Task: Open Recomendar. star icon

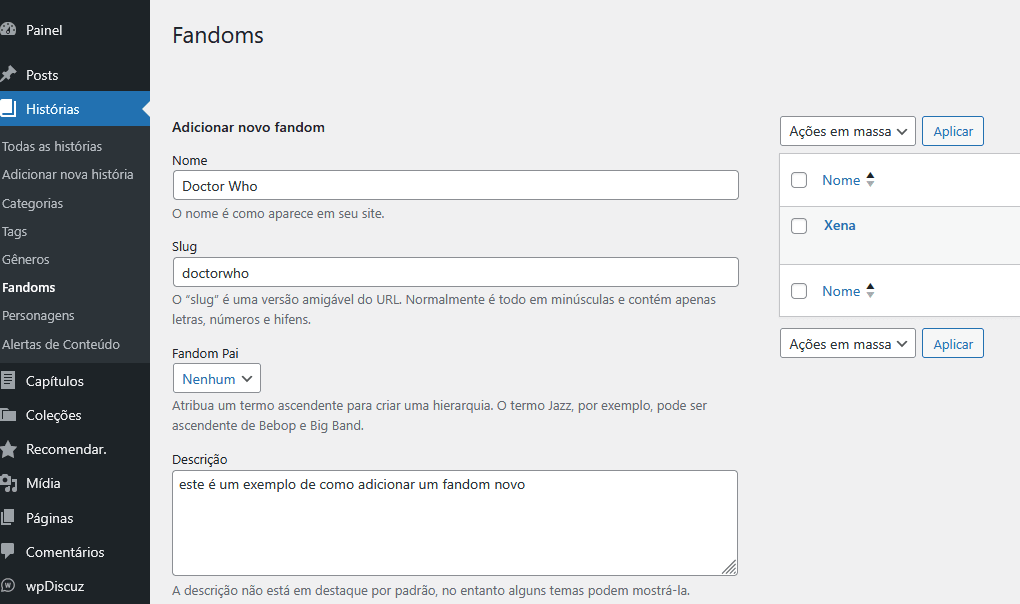Action: pyautogui.click(x=8, y=449)
